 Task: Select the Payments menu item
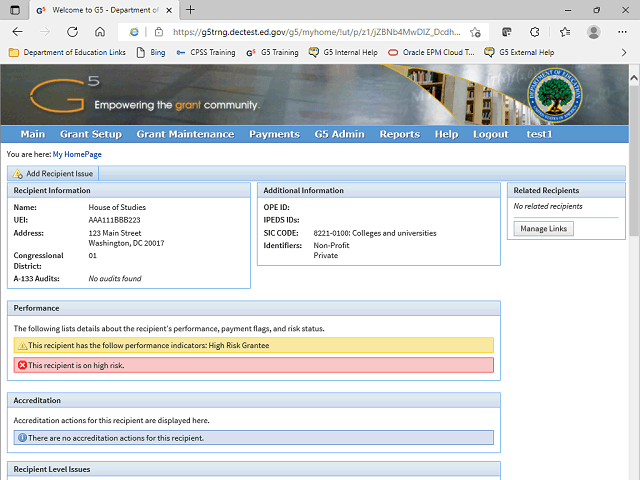(x=274, y=134)
